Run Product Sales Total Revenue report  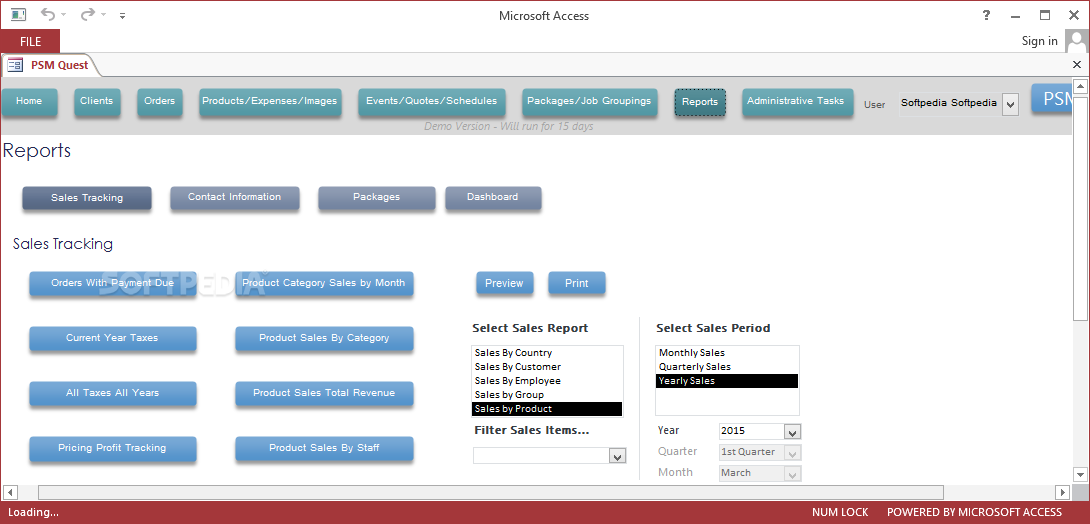(324, 393)
